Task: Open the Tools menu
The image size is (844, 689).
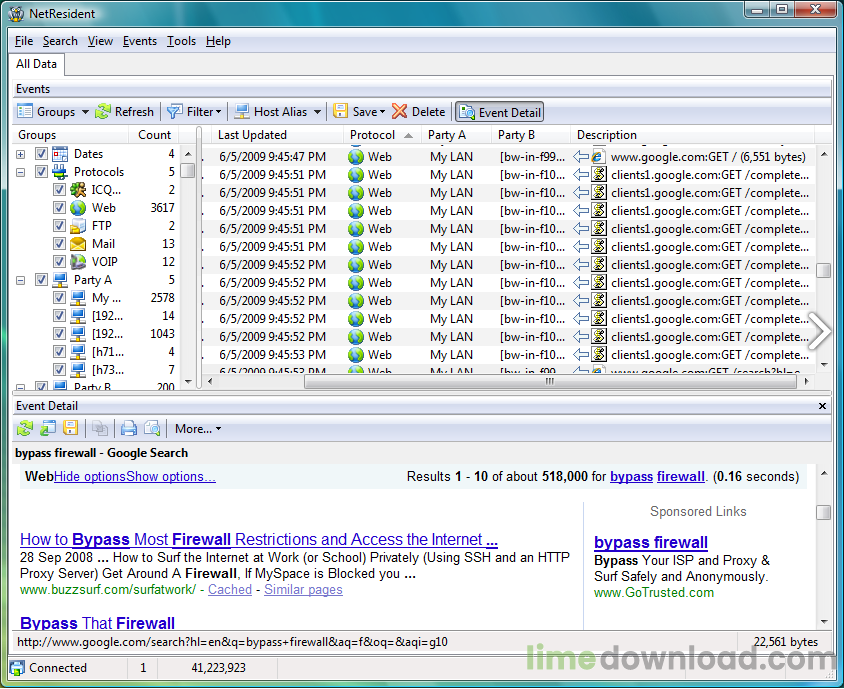Action: (x=181, y=41)
